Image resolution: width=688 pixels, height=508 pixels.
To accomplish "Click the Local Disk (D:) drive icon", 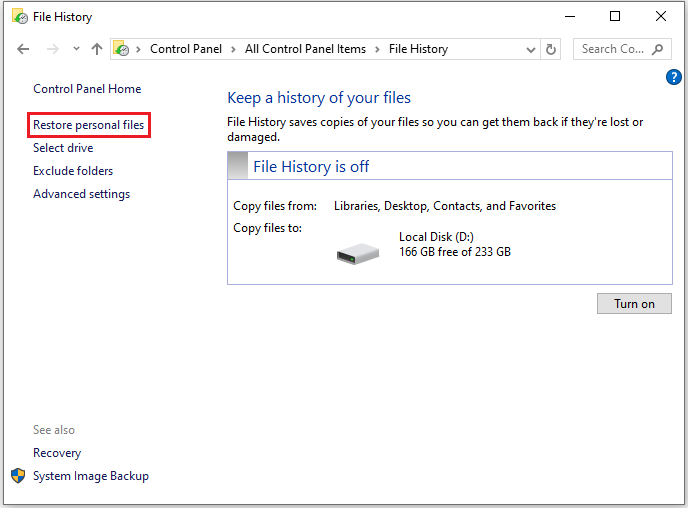I will [x=358, y=254].
